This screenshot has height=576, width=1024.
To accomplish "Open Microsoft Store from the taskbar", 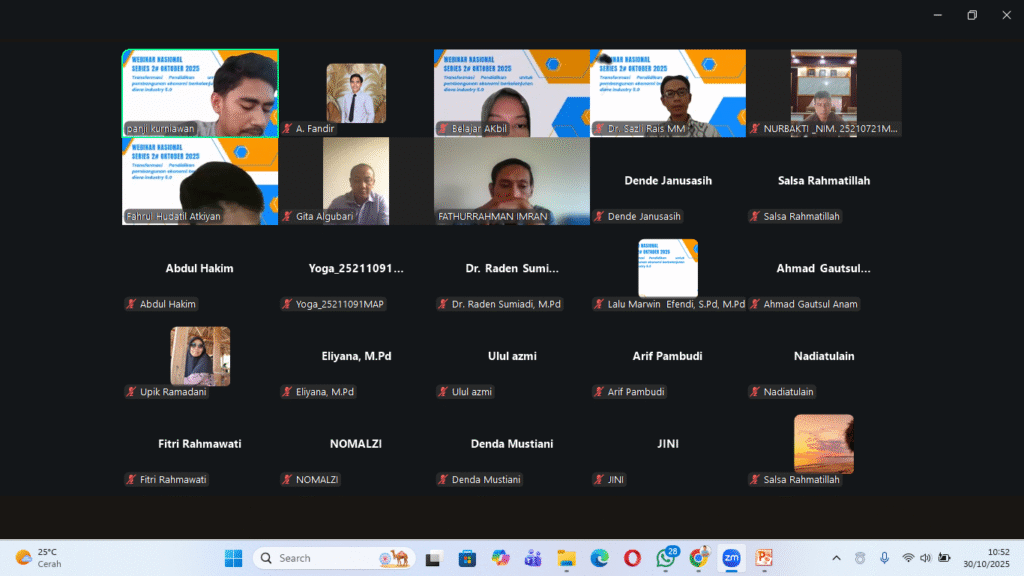I will coord(467,558).
